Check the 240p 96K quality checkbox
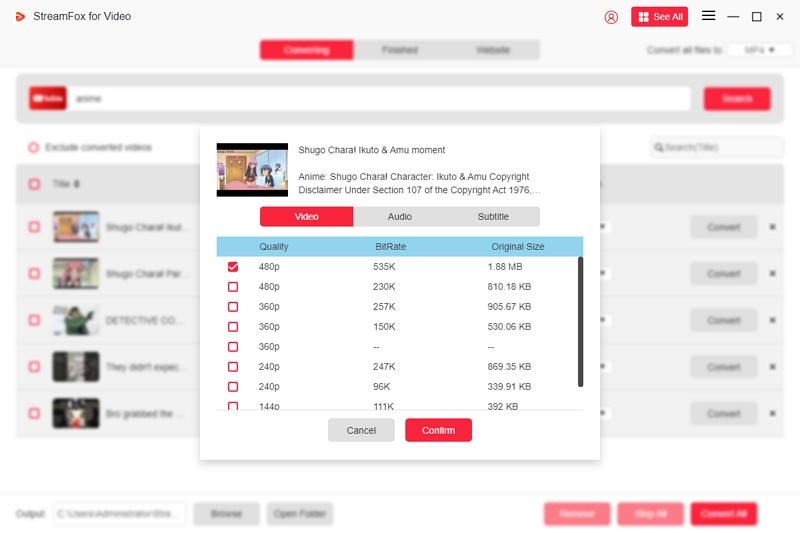 pos(233,387)
